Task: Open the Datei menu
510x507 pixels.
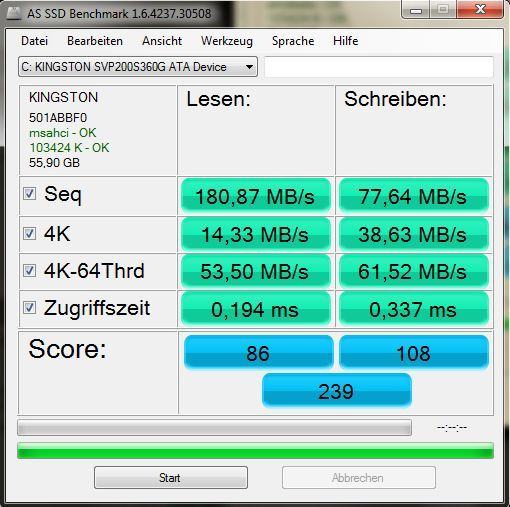Action: (34, 41)
